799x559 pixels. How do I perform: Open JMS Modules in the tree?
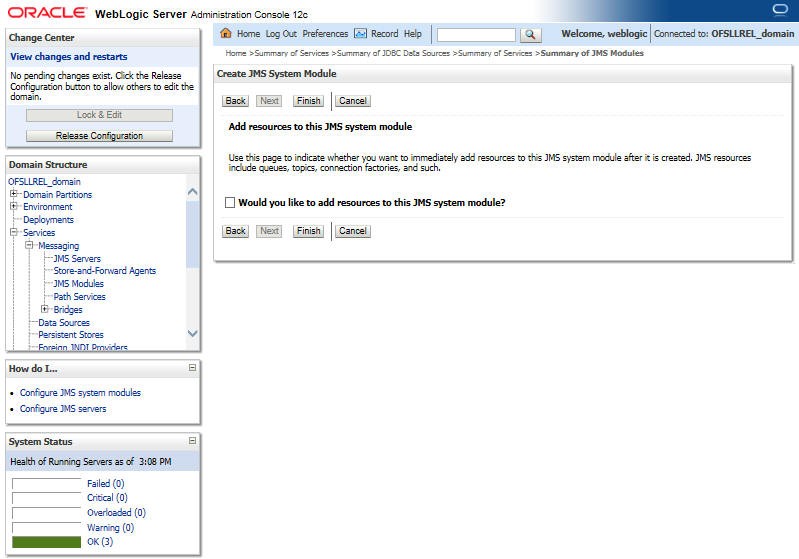(x=78, y=284)
